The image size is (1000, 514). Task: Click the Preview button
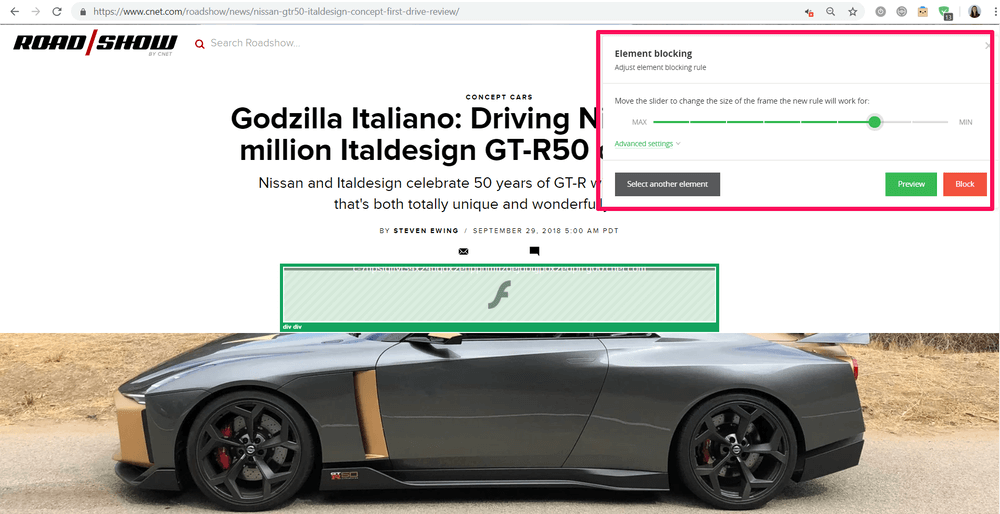click(x=911, y=184)
